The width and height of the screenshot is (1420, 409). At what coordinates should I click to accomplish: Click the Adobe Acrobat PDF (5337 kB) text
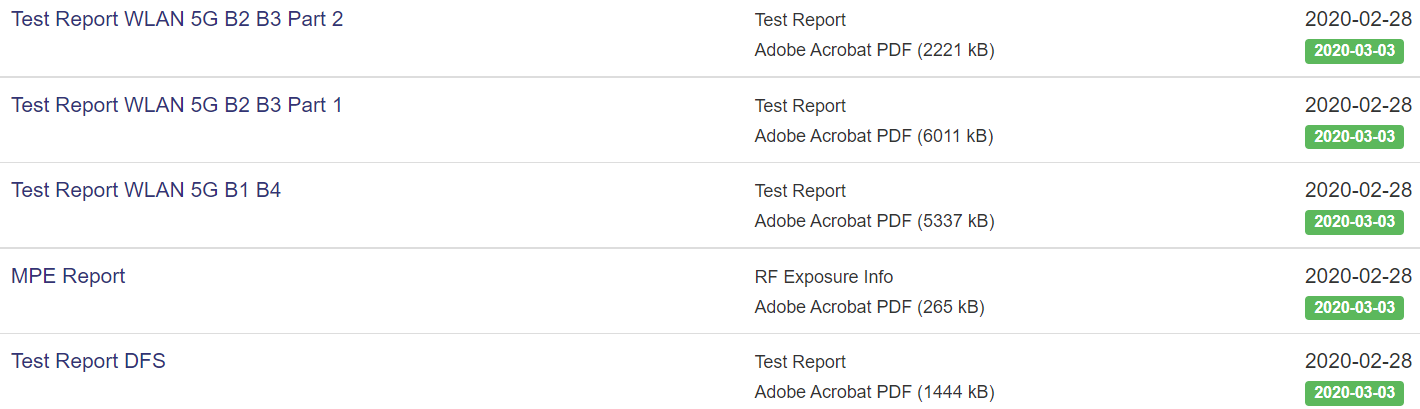(x=874, y=221)
